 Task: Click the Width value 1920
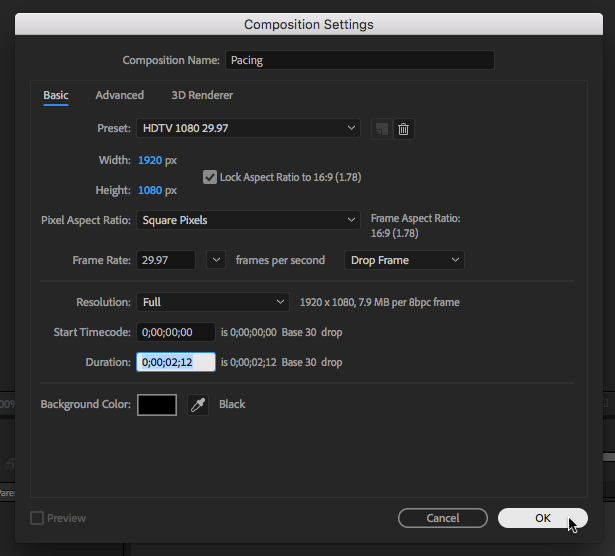[x=148, y=160]
